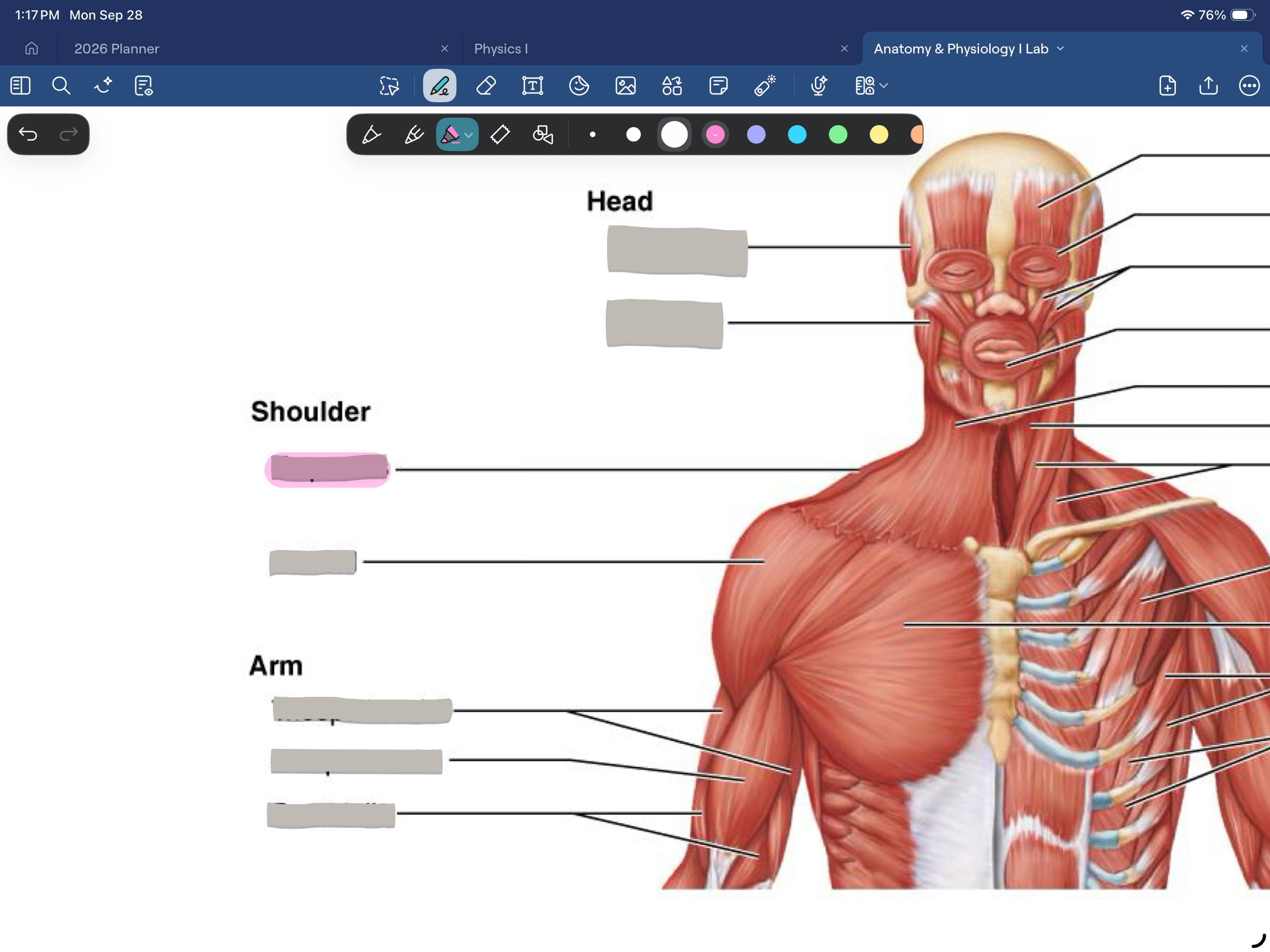Open the document scan notes icon

pyautogui.click(x=144, y=86)
